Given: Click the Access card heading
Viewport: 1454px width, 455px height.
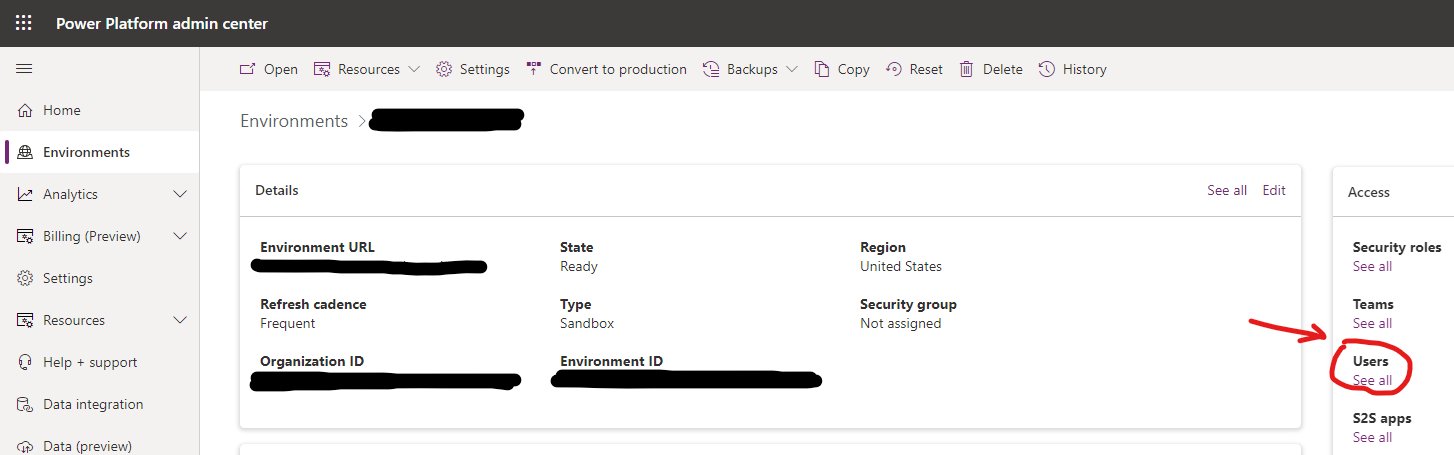Looking at the screenshot, I should [1369, 192].
